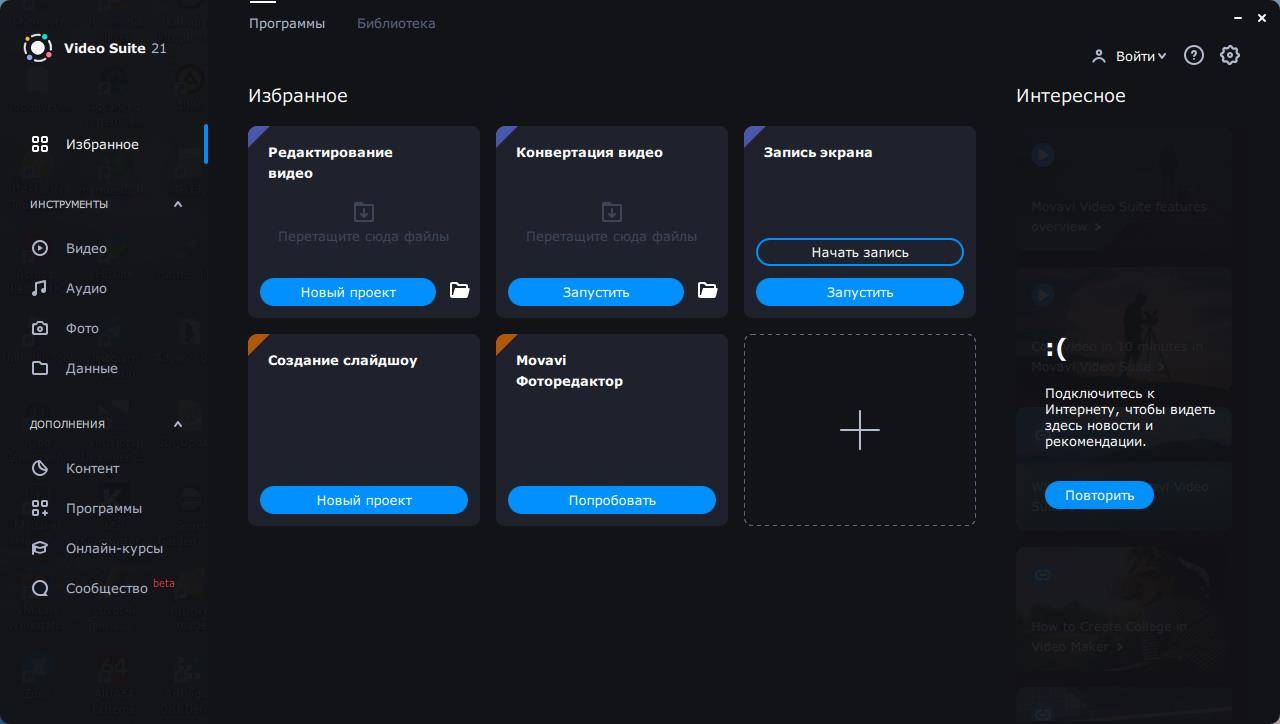Click the Повторить retry button
The width and height of the screenshot is (1280, 724).
[x=1099, y=495]
